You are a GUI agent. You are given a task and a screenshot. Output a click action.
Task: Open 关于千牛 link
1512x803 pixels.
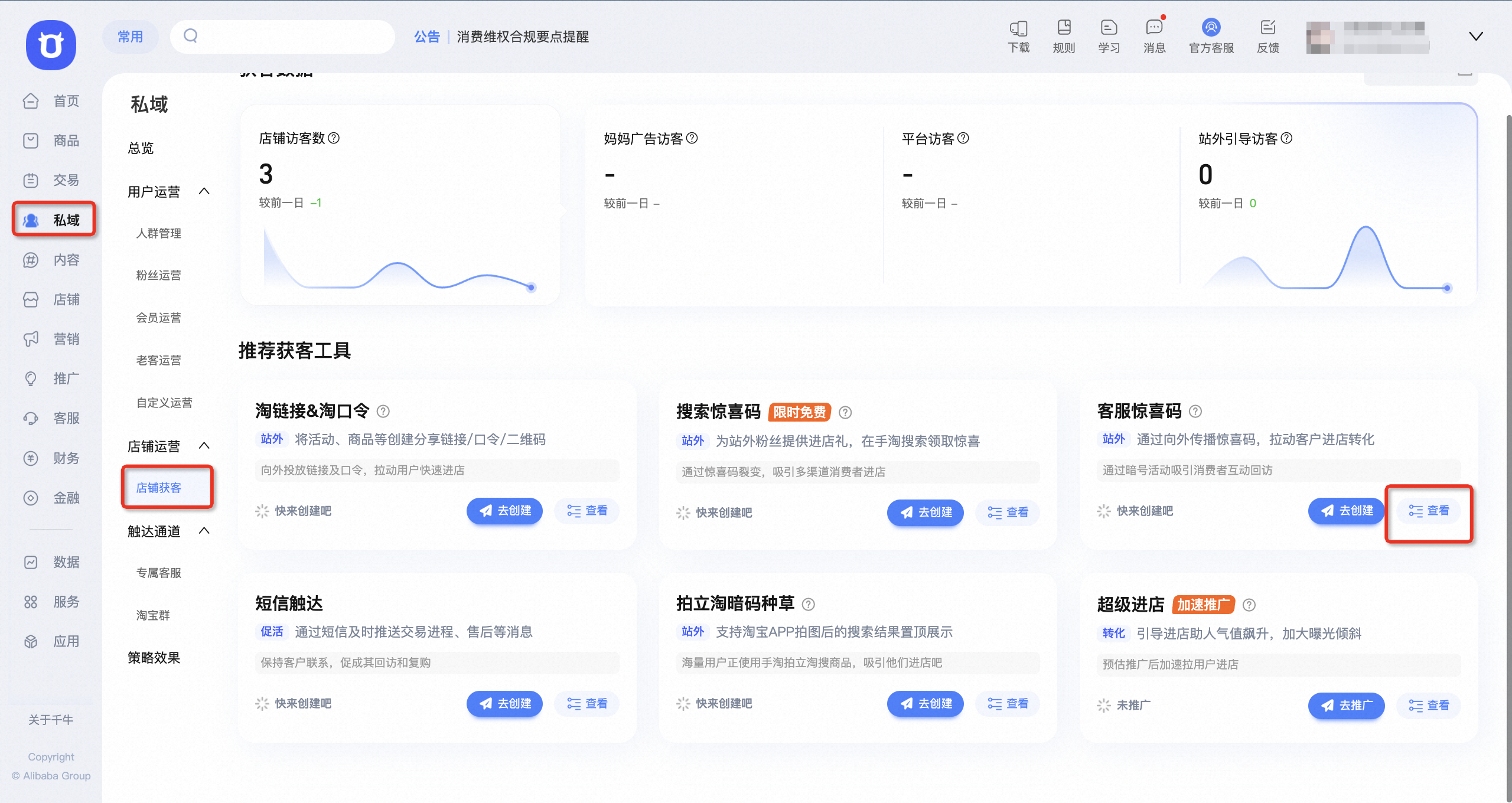(51, 720)
